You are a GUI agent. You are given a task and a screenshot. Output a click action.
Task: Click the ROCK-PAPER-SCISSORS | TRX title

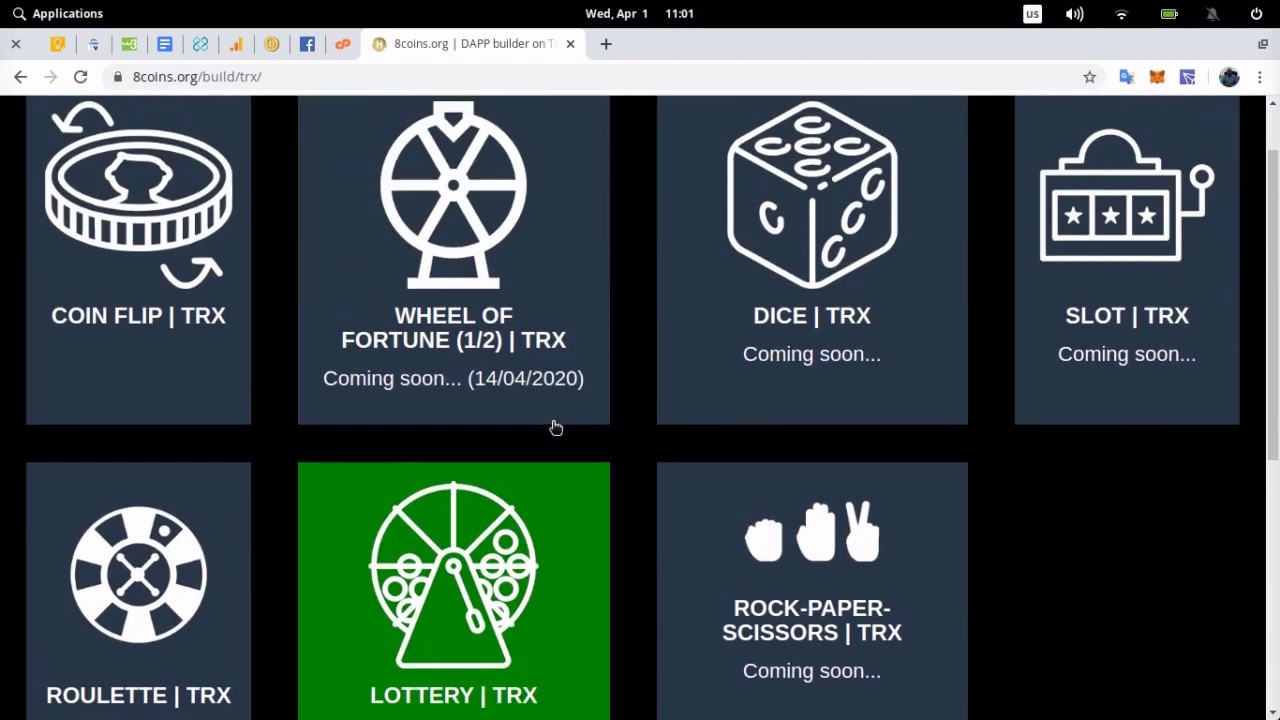point(812,620)
